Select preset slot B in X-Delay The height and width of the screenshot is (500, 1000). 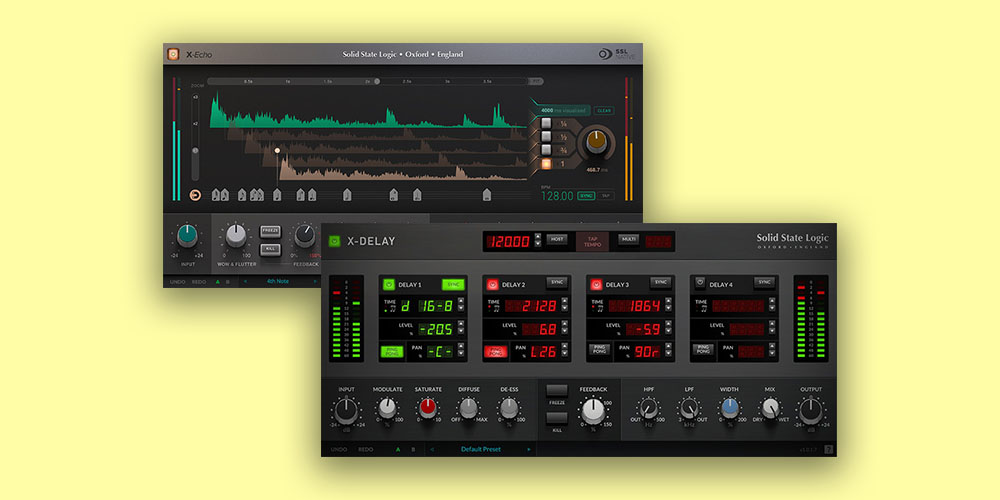(x=415, y=449)
